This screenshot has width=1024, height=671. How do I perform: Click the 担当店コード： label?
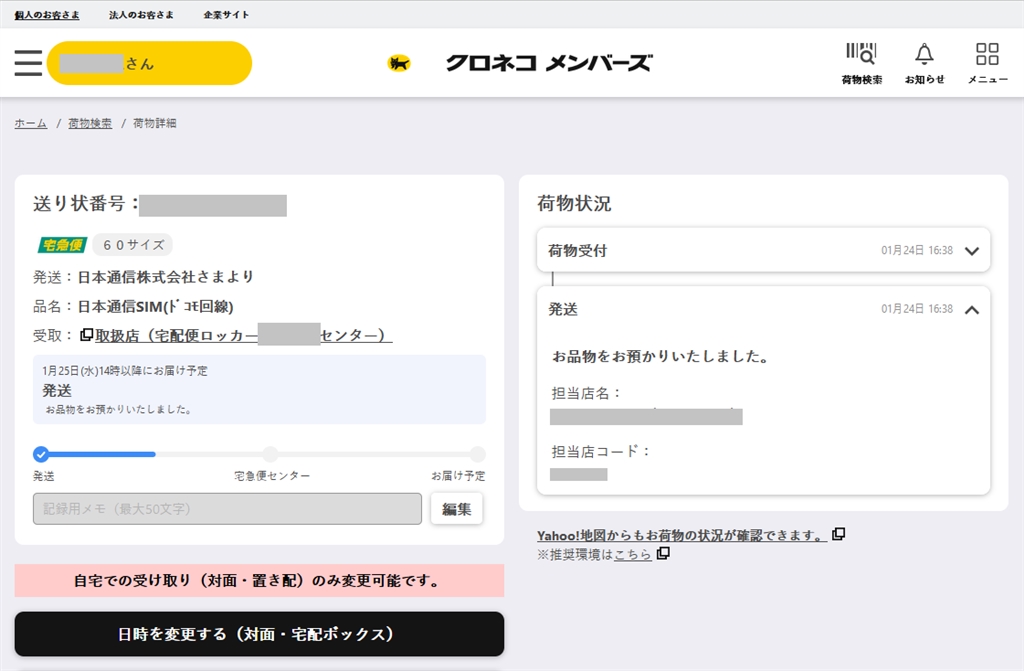tap(600, 451)
